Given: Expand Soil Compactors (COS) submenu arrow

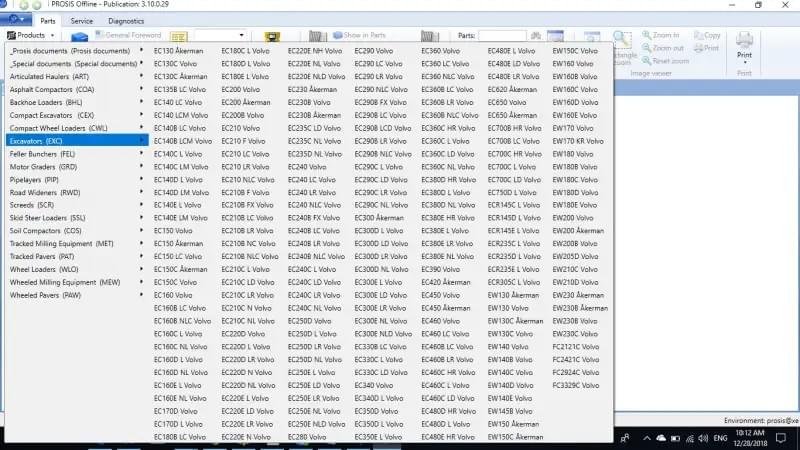Looking at the screenshot, I should click(x=141, y=231).
